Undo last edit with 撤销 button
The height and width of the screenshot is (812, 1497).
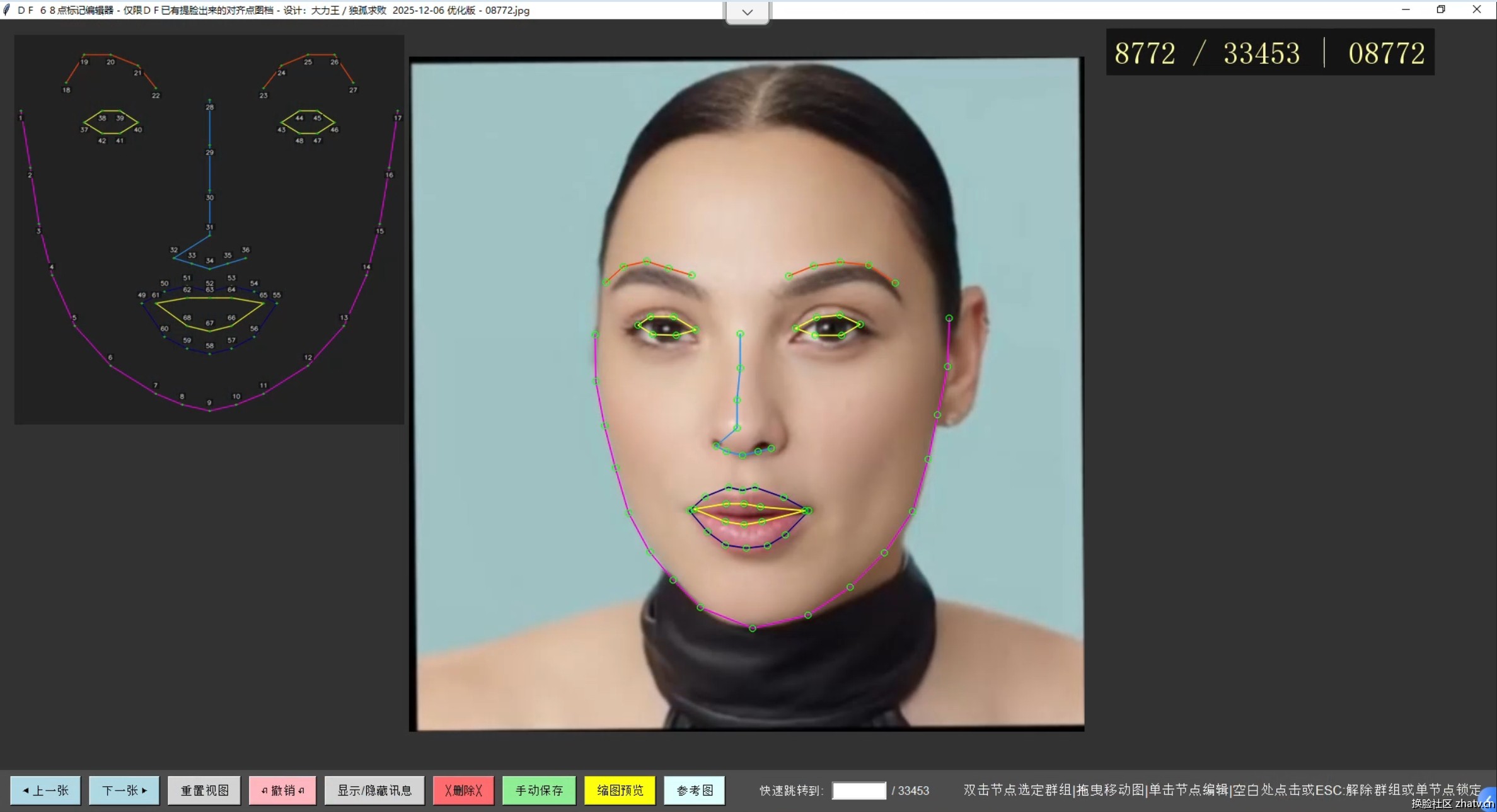click(282, 790)
